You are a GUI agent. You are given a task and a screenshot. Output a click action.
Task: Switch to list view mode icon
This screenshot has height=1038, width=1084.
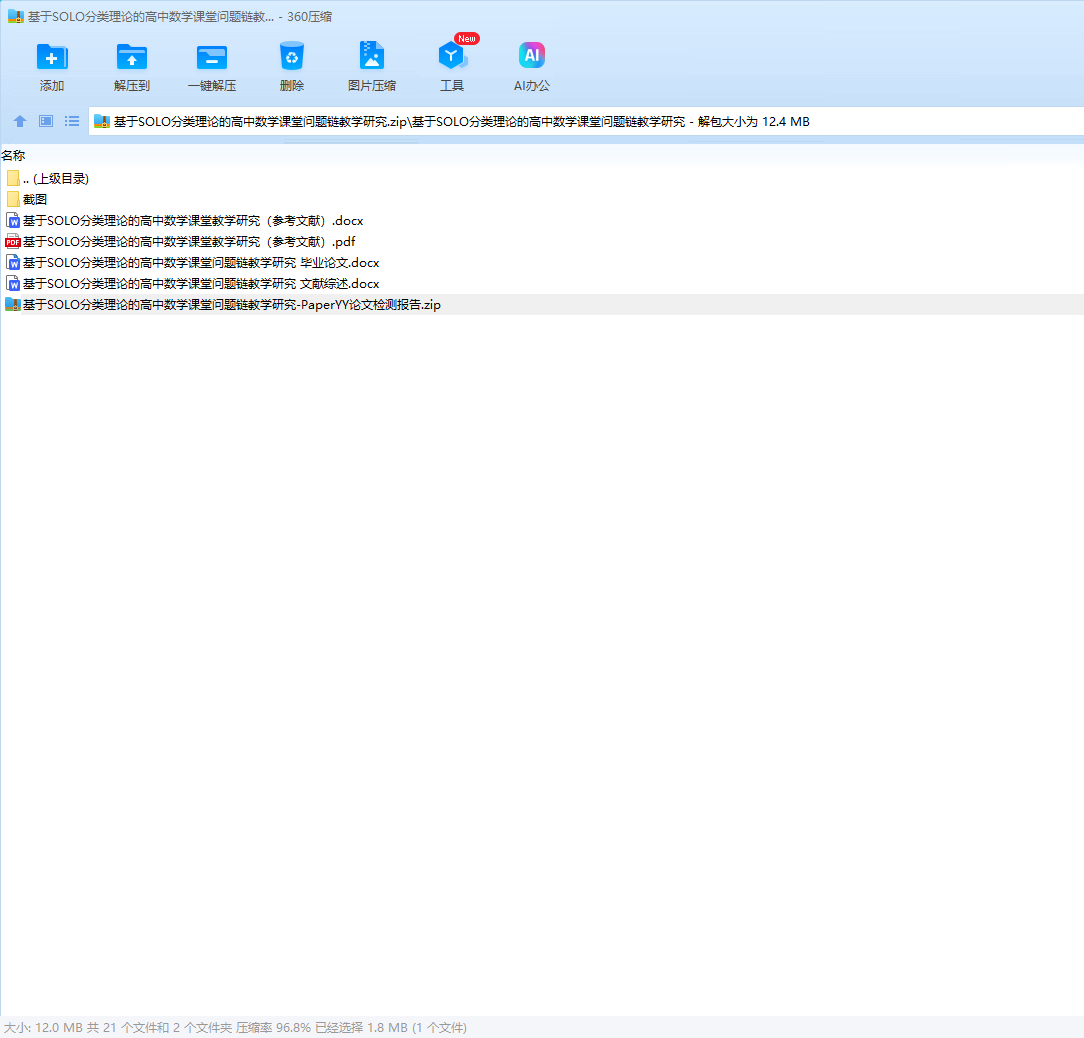pyautogui.click(x=72, y=122)
